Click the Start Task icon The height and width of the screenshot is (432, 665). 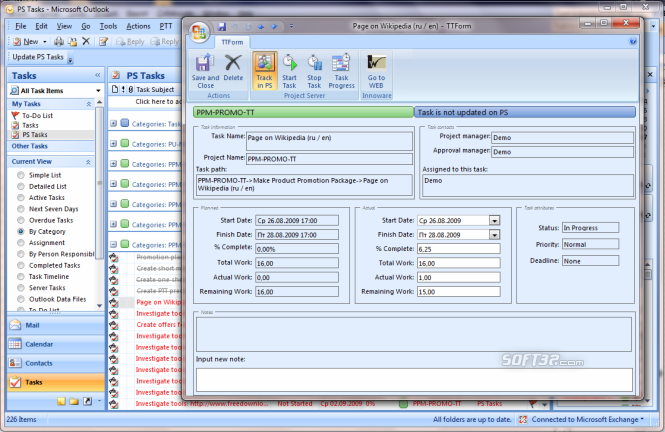click(x=290, y=71)
